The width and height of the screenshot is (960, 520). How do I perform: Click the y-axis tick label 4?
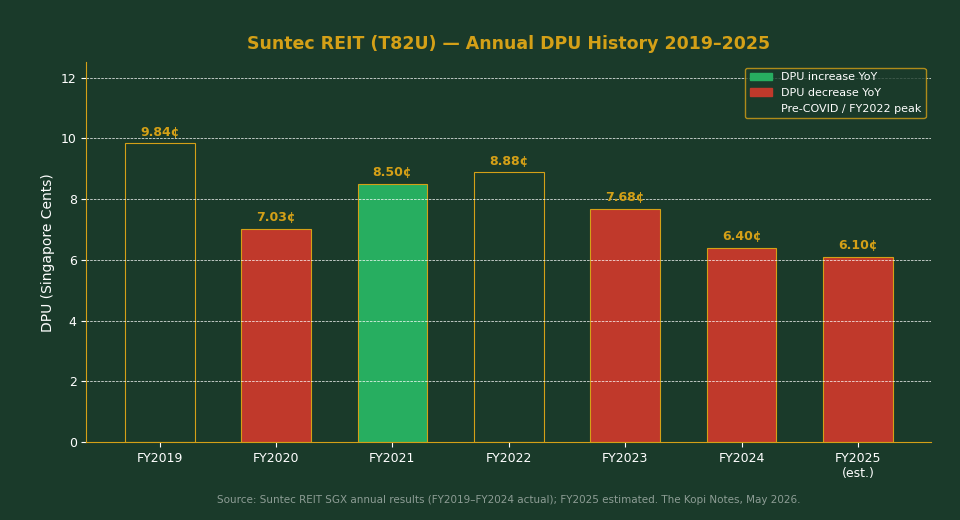pos(73,321)
